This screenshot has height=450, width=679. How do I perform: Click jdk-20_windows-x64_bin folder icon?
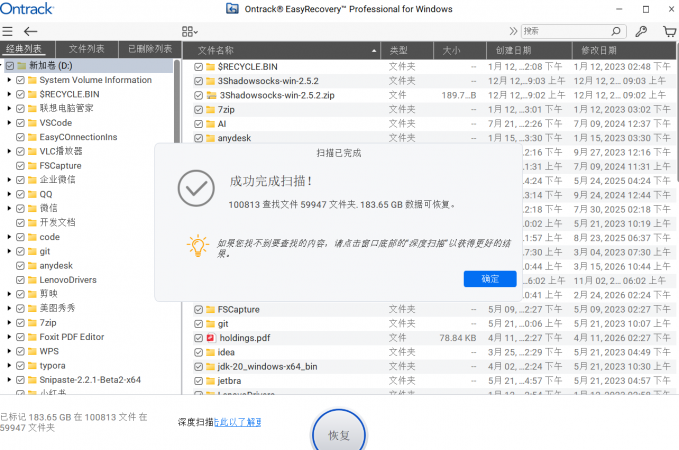pyautogui.click(x=210, y=367)
